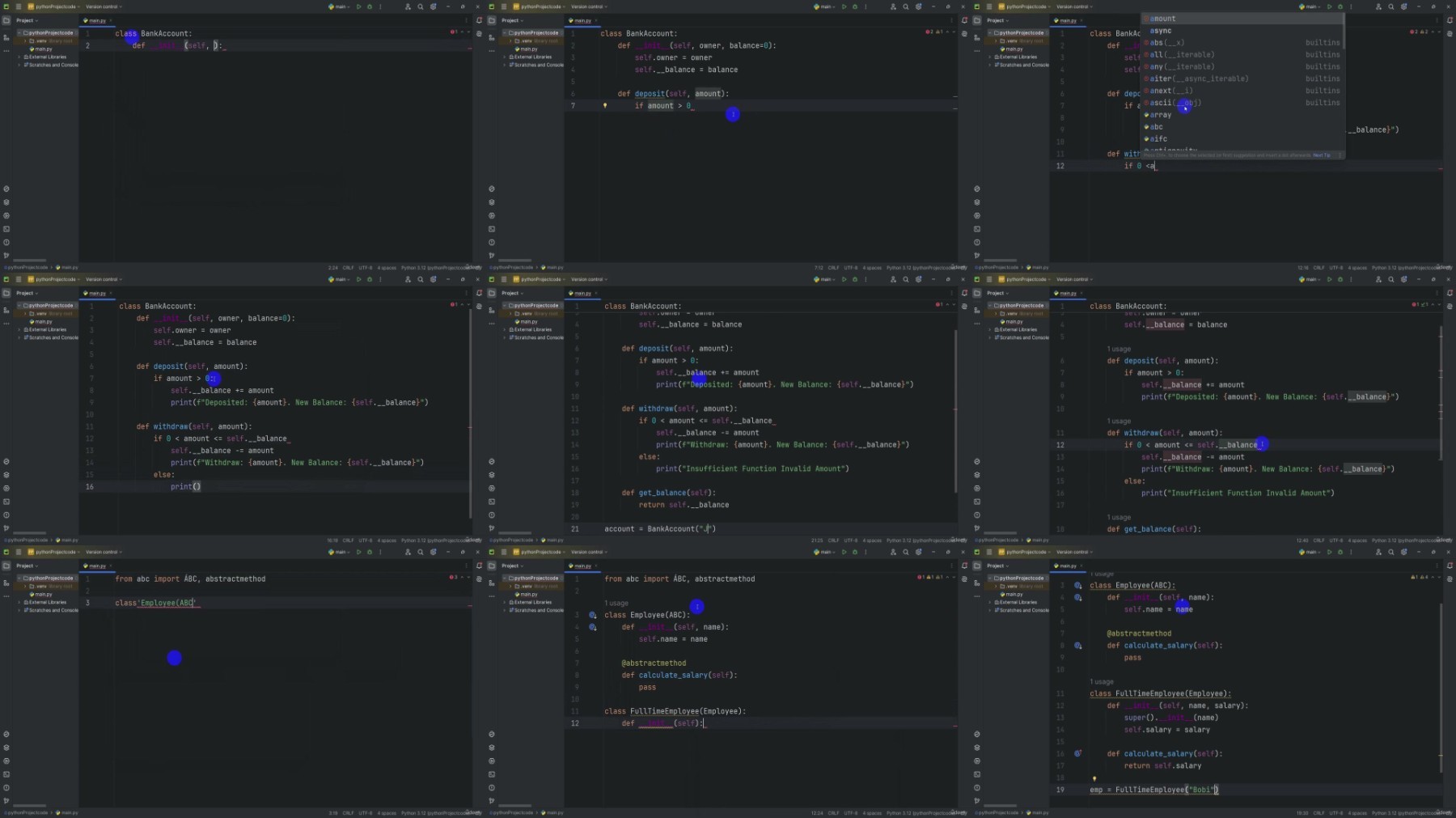Choose 'array' from the autocomplete popup list
This screenshot has height=818, width=1456.
1161,115
